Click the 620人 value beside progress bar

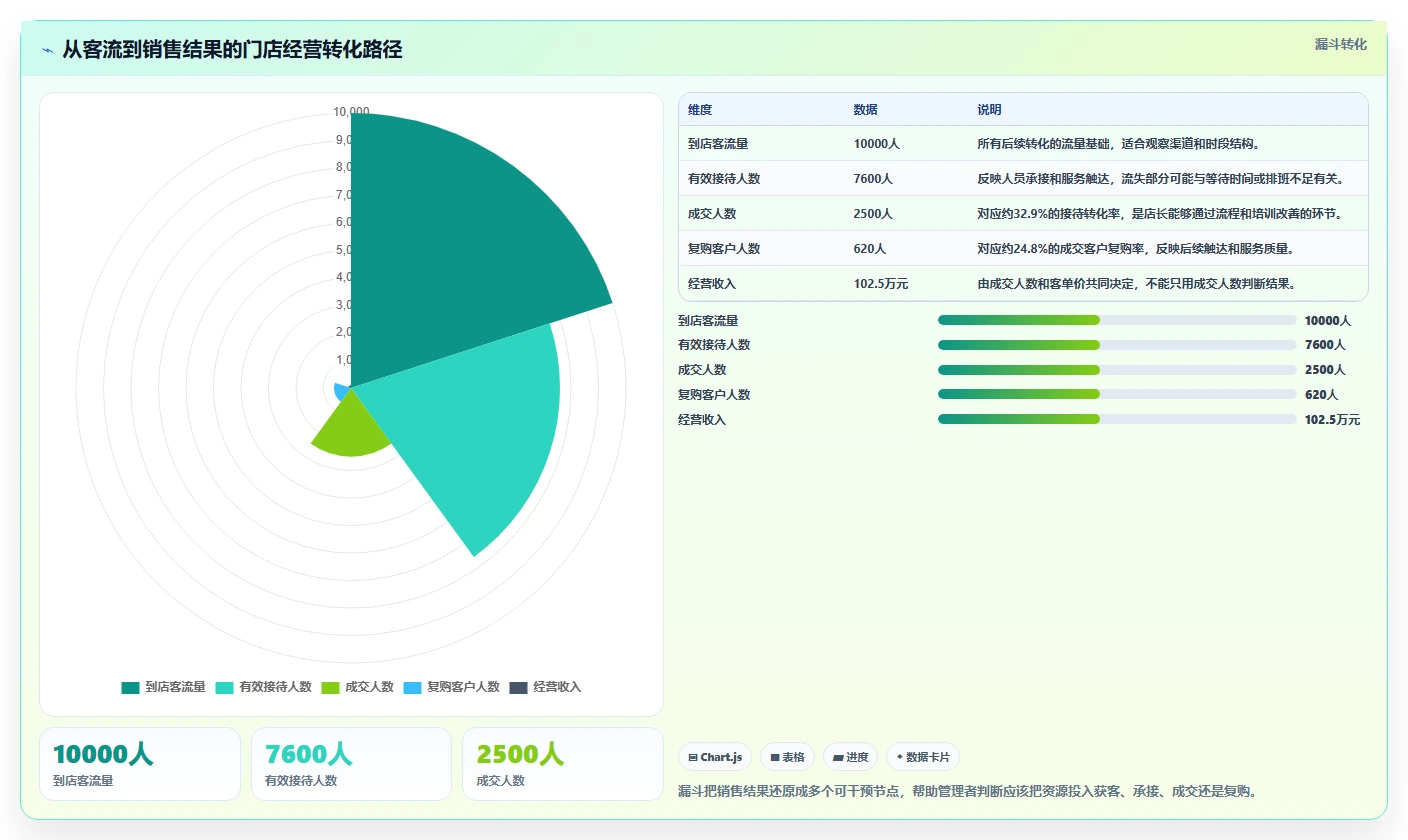(x=1321, y=395)
